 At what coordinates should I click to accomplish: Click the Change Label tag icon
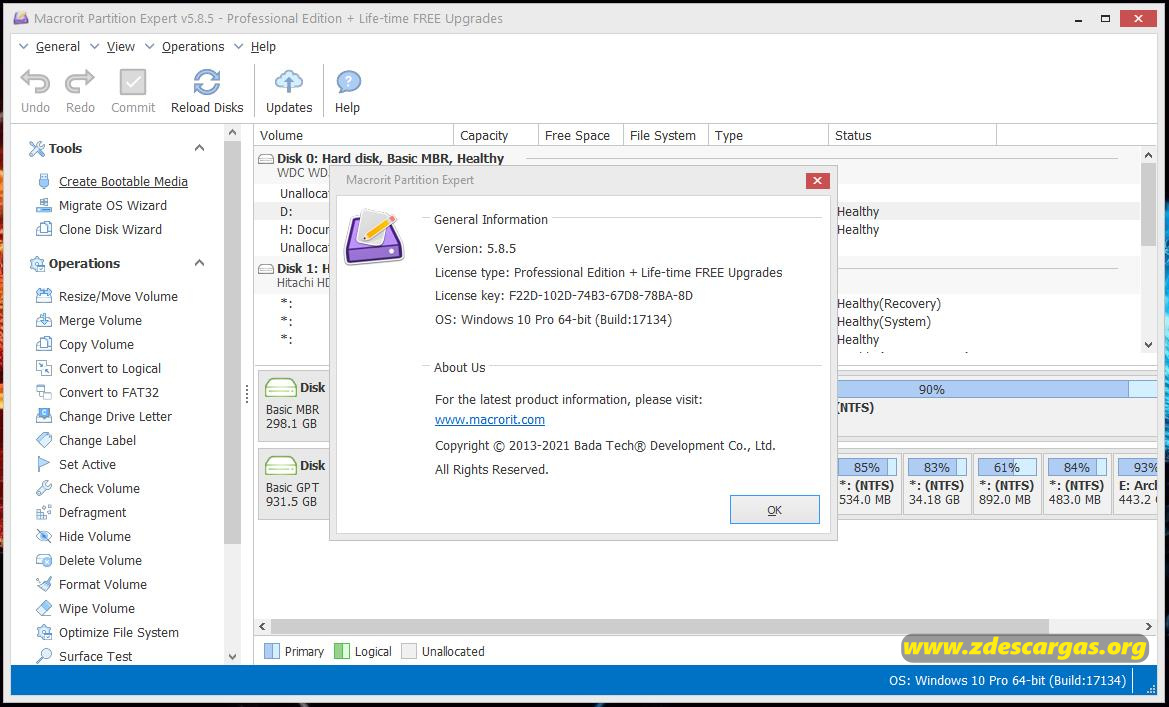tap(45, 440)
